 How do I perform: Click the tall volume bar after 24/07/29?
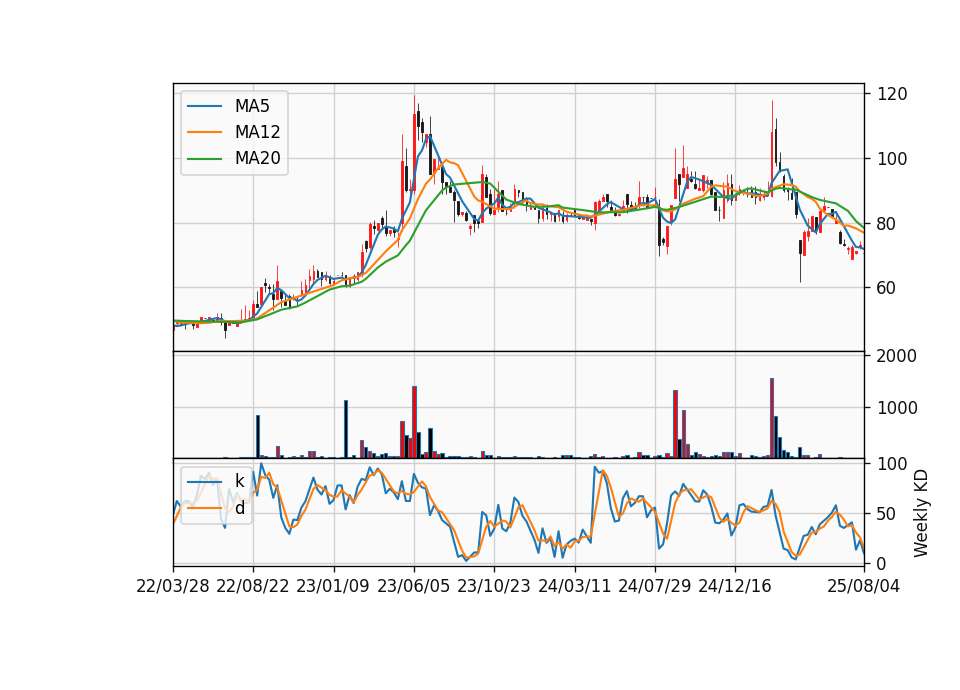pos(675,424)
